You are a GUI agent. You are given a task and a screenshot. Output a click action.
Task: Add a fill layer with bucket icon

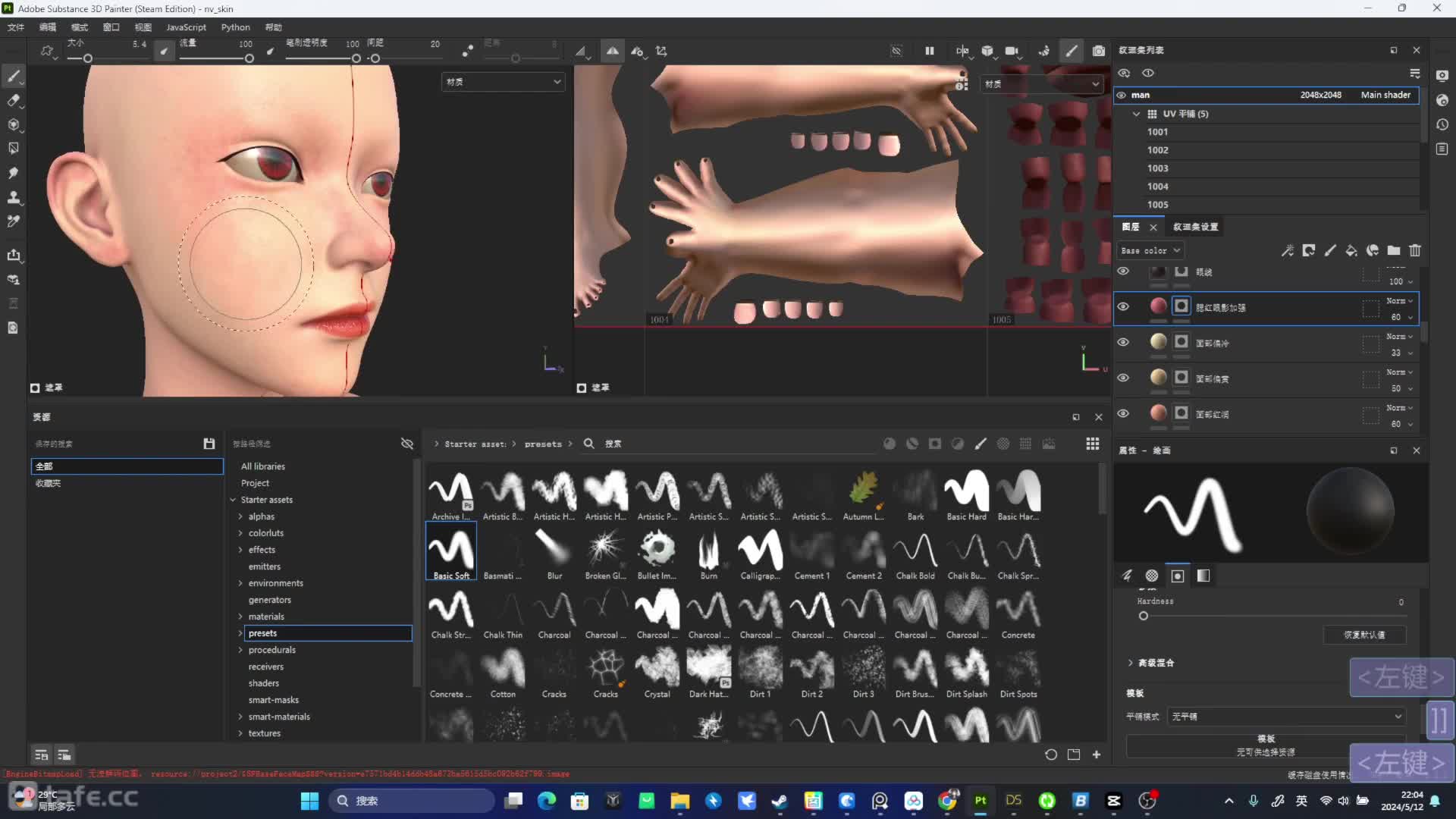pyautogui.click(x=1351, y=250)
